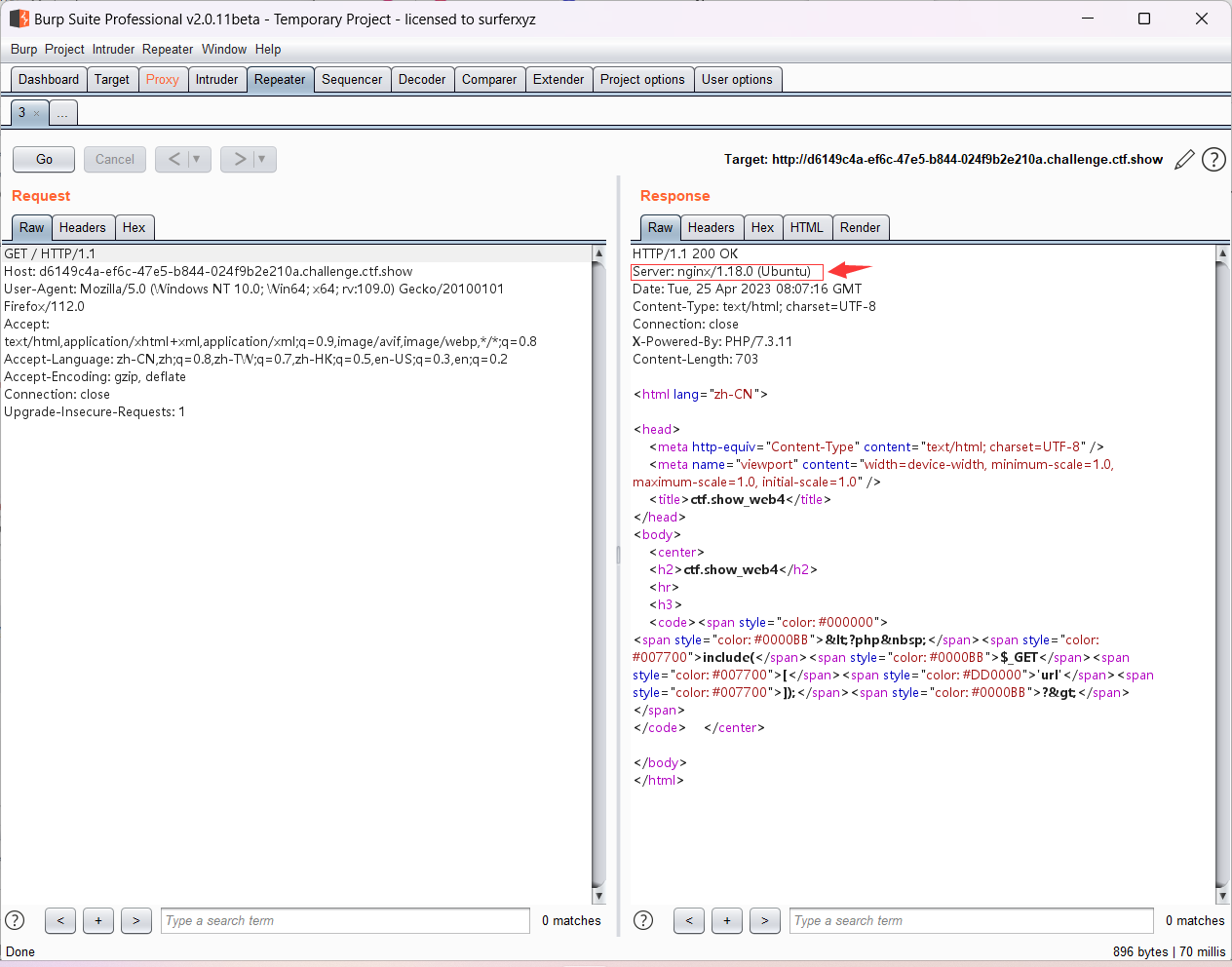Open the Decoder tool tab
Screen dimensions: 1232x967
pyautogui.click(x=422, y=80)
